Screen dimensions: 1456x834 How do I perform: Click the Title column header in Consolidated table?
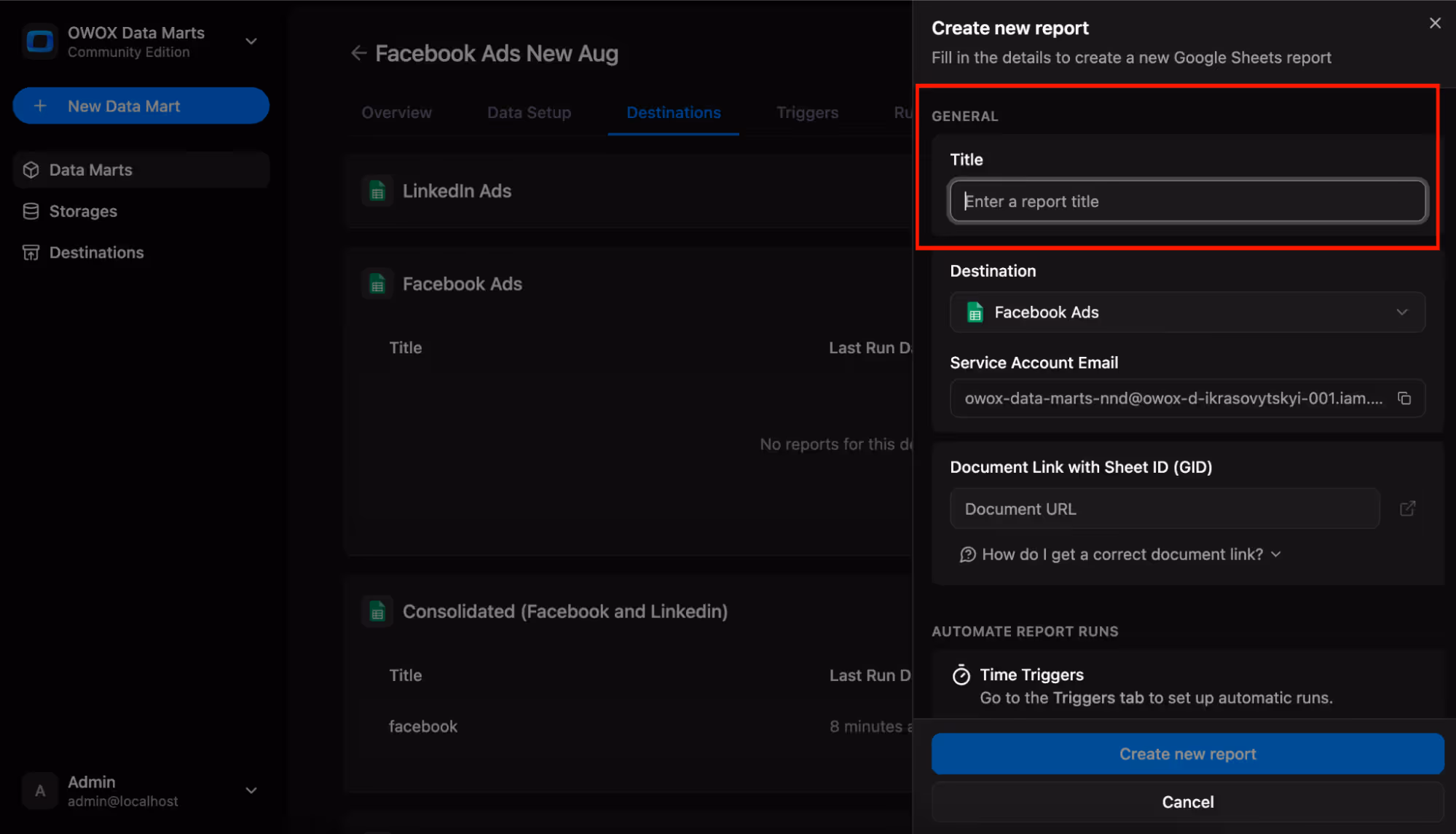(406, 676)
